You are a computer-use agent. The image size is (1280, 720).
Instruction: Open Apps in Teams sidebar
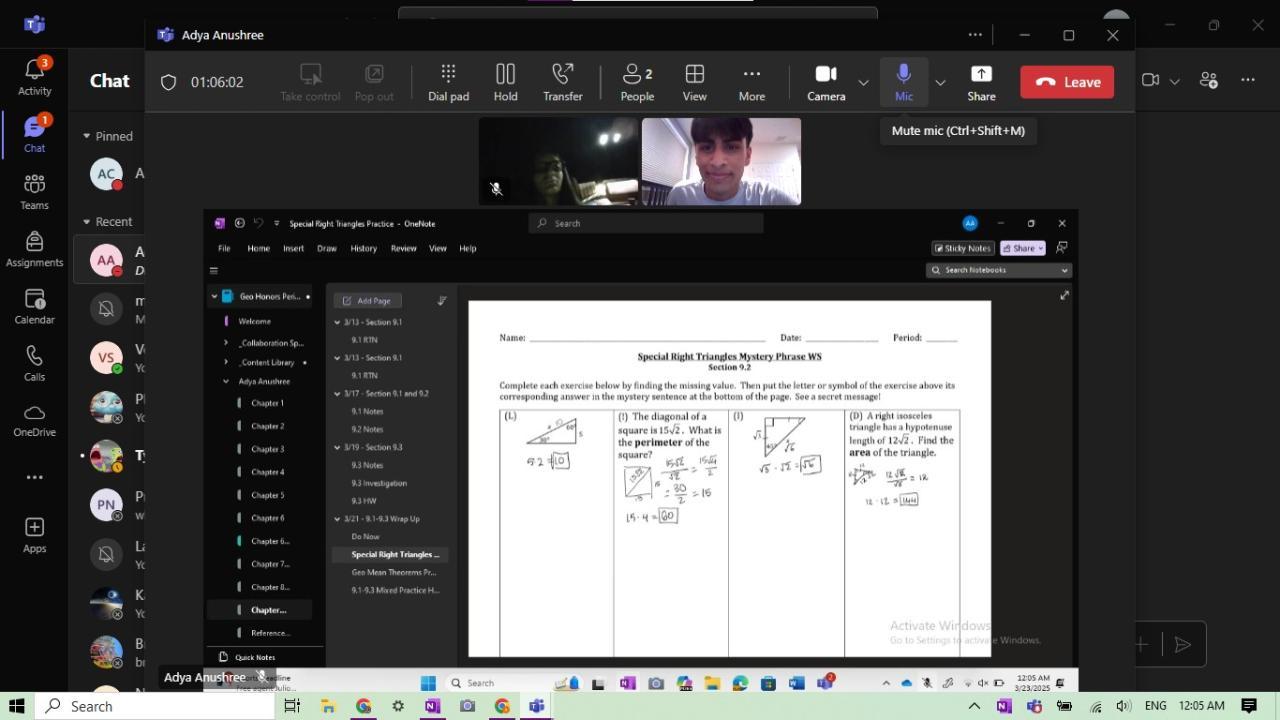[34, 535]
